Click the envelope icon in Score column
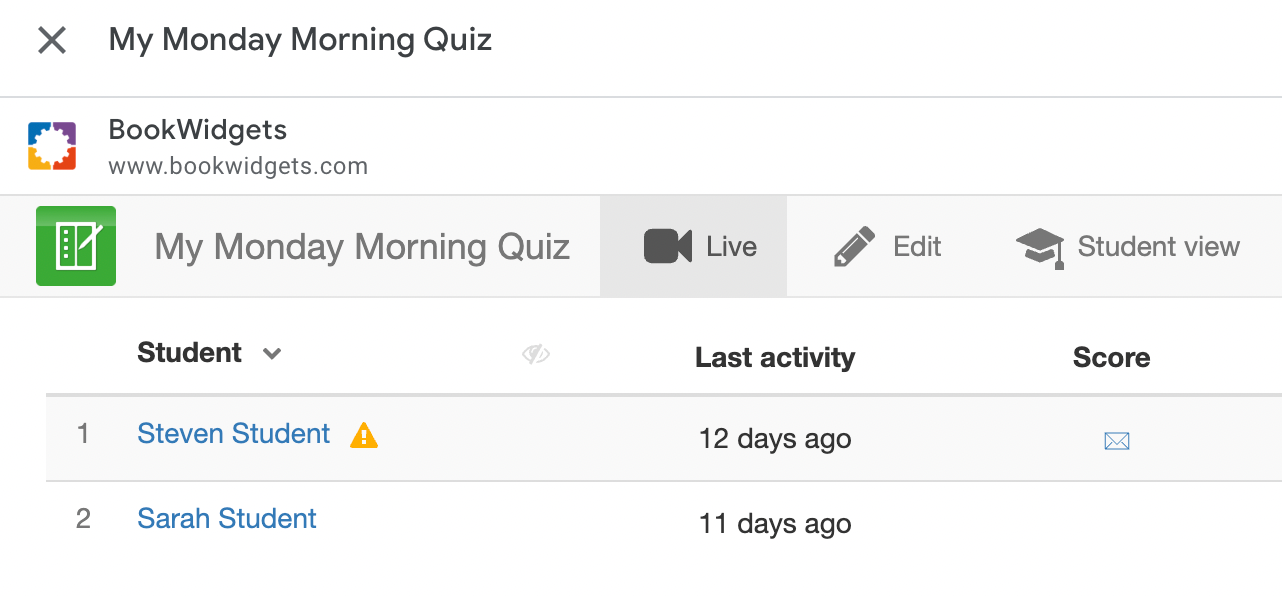Image resolution: width=1282 pixels, height=596 pixels. coord(1117,440)
